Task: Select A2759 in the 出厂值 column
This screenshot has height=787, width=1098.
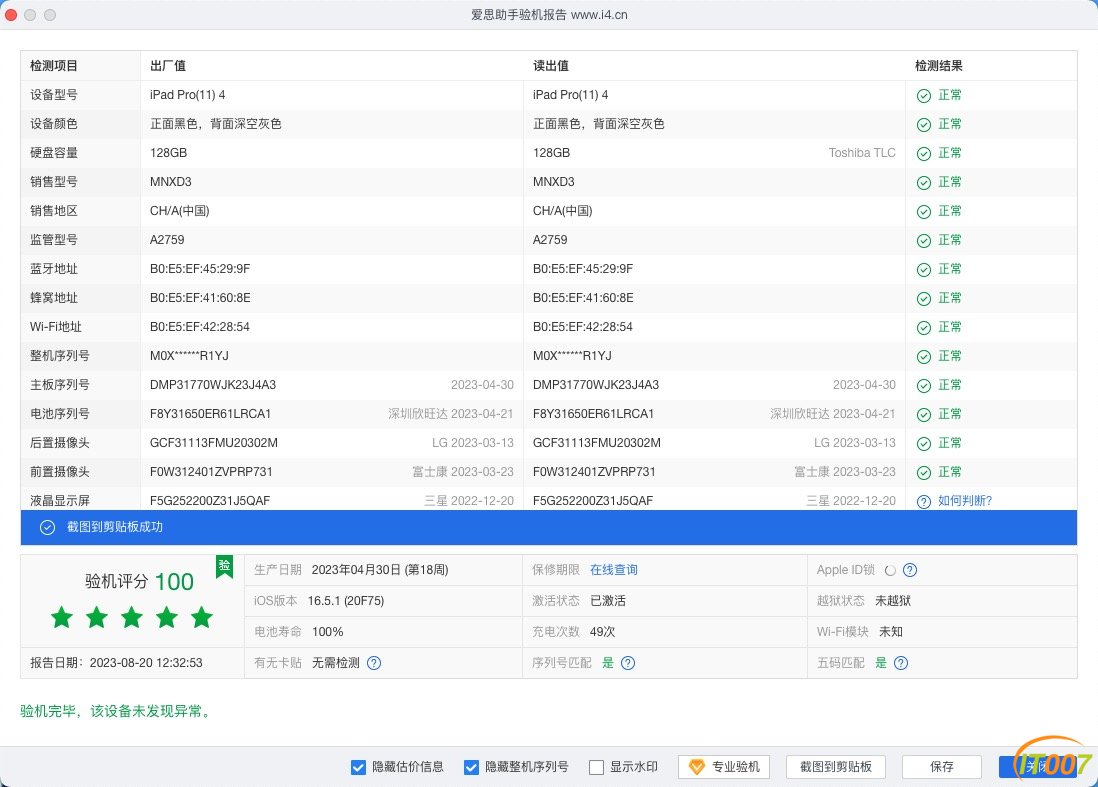Action: pyautogui.click(x=167, y=240)
